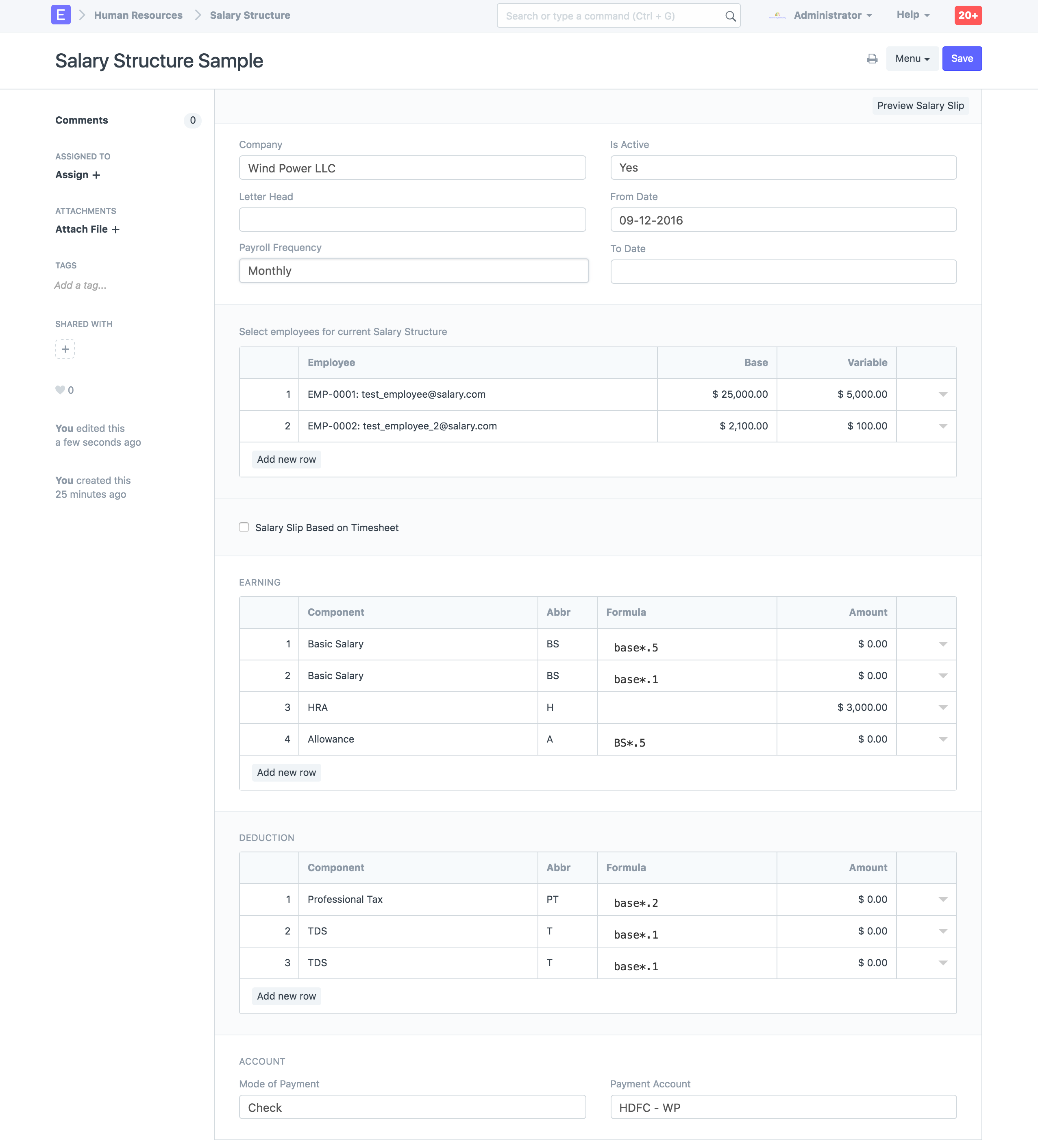Go to Human Resources breadcrumb
The width and height of the screenshot is (1038, 1148).
138,15
